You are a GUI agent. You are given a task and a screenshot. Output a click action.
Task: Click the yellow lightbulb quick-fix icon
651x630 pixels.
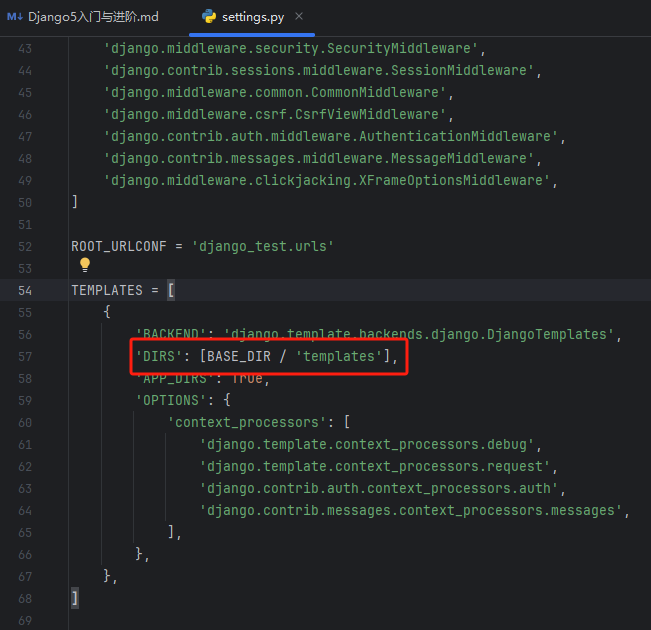click(x=85, y=265)
